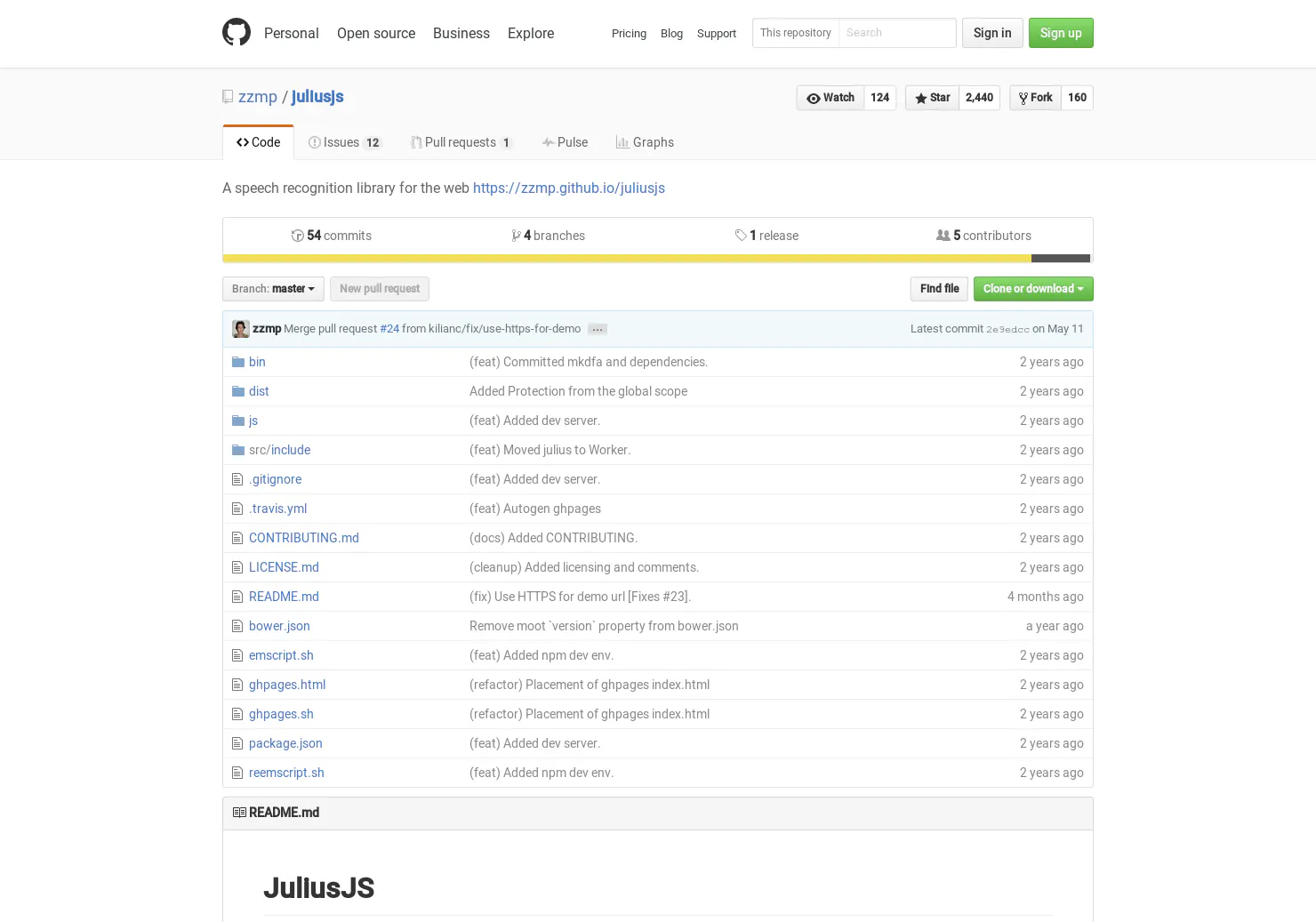Screen dimensions: 1316x922
Task: Go to the Pricing page
Action: [x=629, y=33]
